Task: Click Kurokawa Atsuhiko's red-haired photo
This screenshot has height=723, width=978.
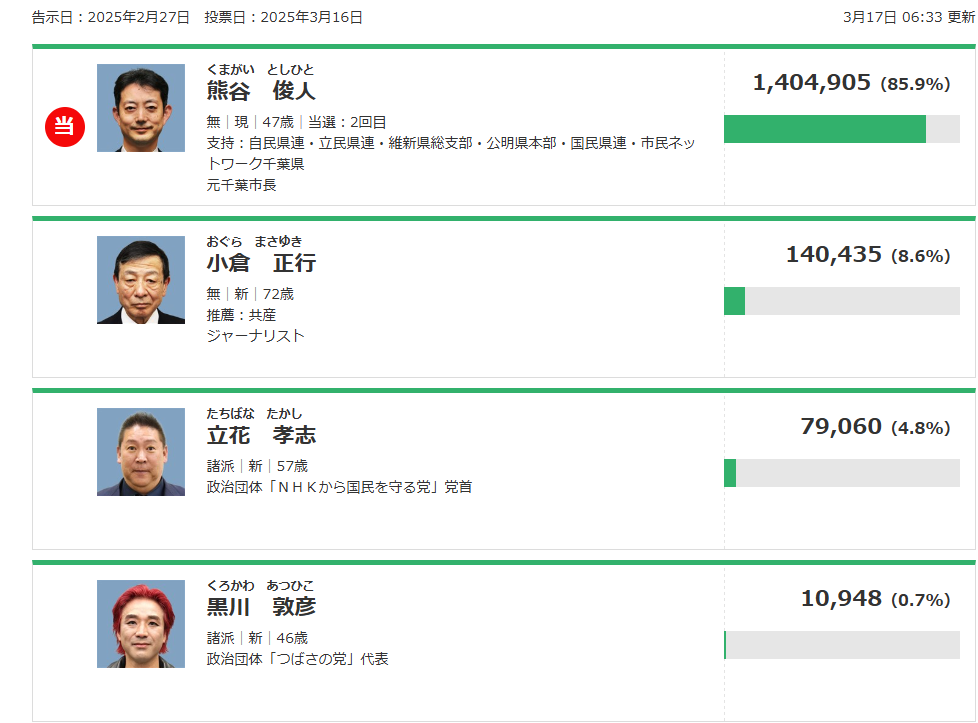Action: (x=141, y=624)
